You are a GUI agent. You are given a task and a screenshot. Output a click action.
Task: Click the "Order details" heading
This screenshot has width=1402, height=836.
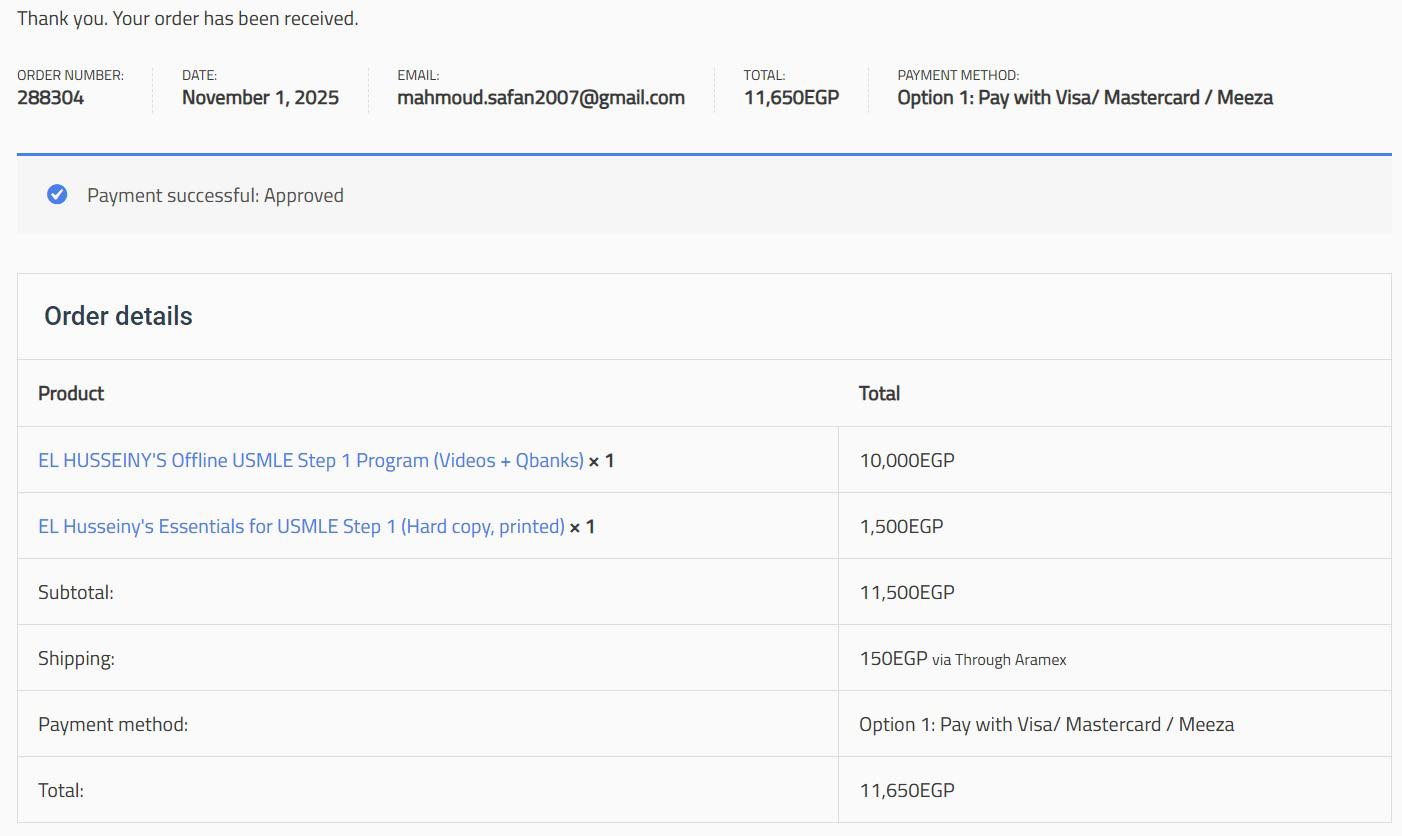coord(118,316)
